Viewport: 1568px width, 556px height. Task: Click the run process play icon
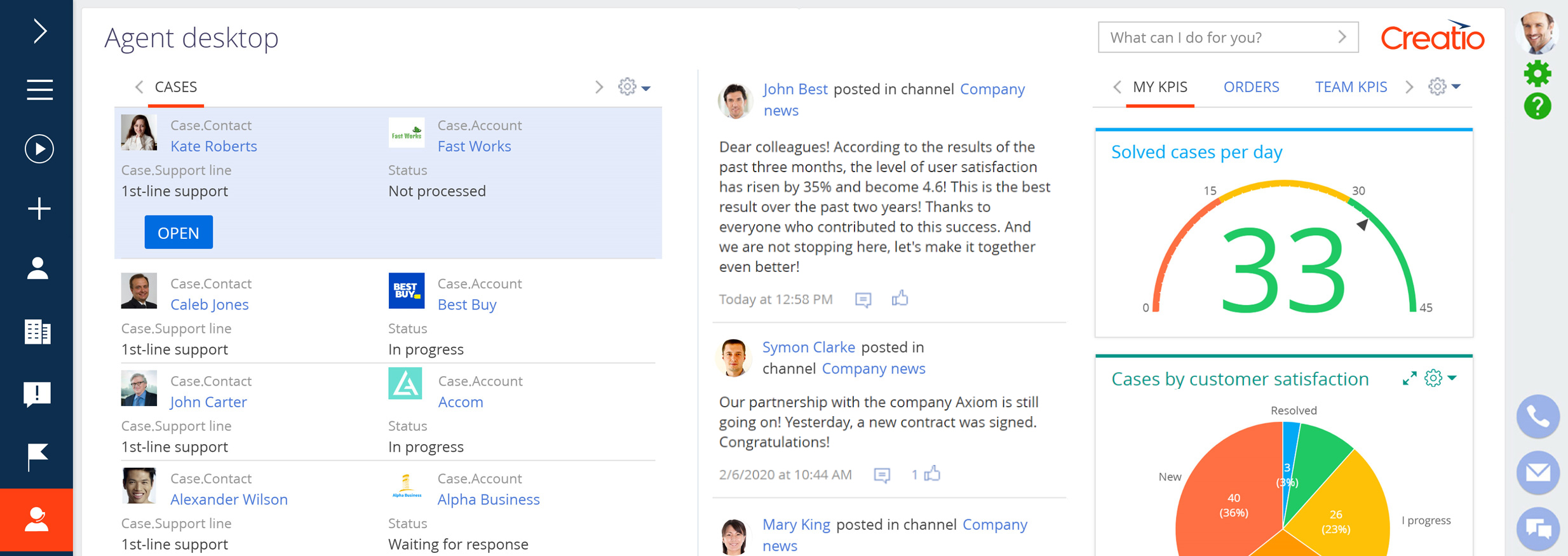(39, 149)
